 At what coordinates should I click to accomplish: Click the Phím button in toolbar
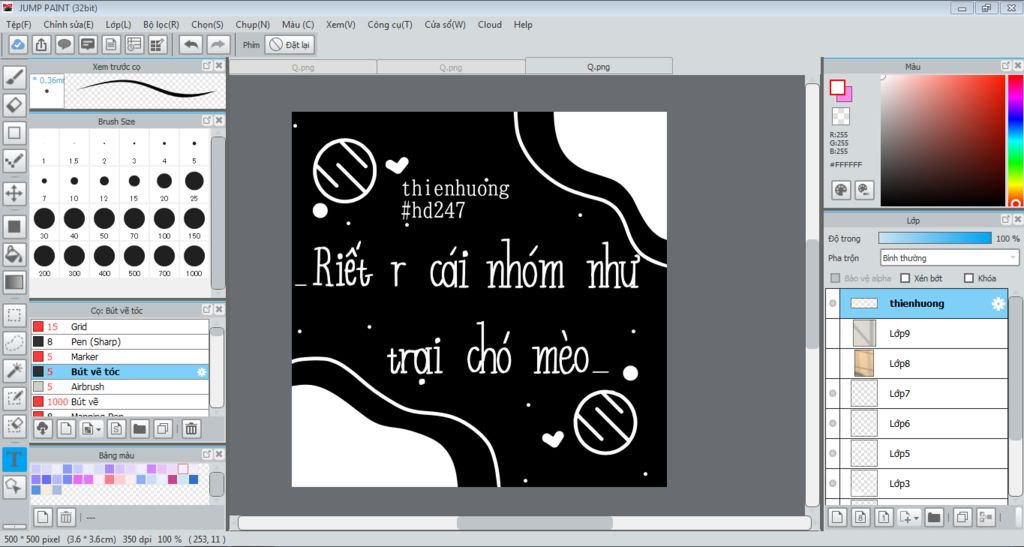point(251,45)
